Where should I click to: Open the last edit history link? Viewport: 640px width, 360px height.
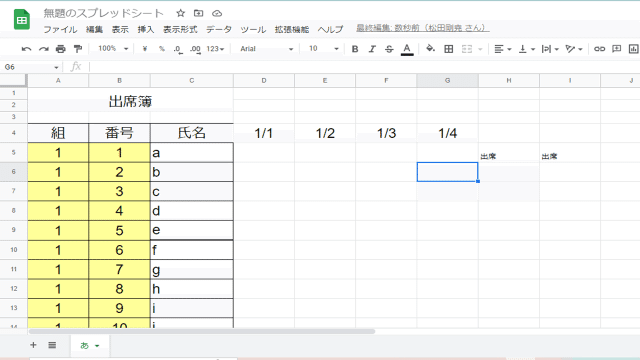click(423, 28)
